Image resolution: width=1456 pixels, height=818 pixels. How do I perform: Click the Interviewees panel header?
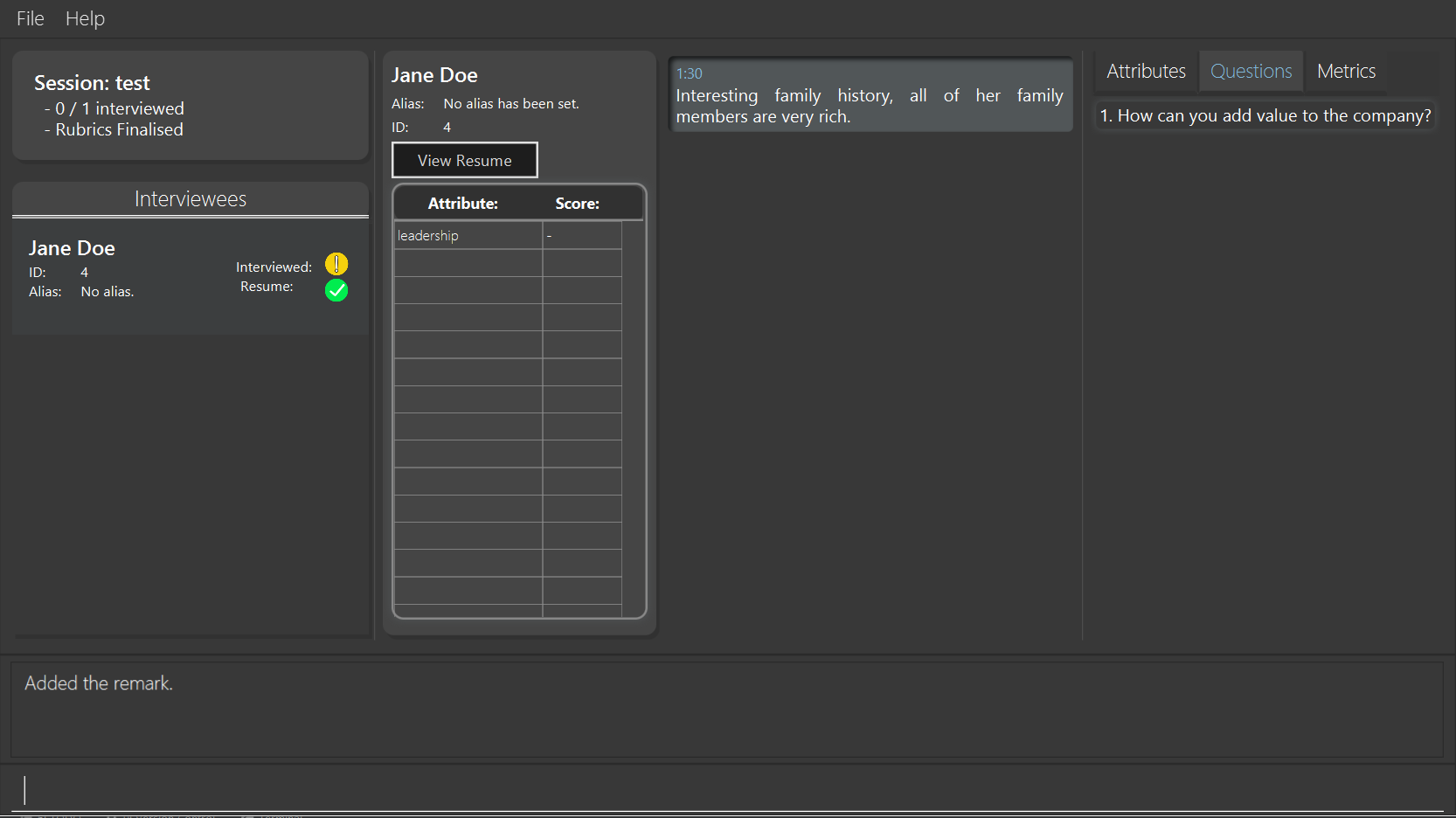pyautogui.click(x=191, y=199)
